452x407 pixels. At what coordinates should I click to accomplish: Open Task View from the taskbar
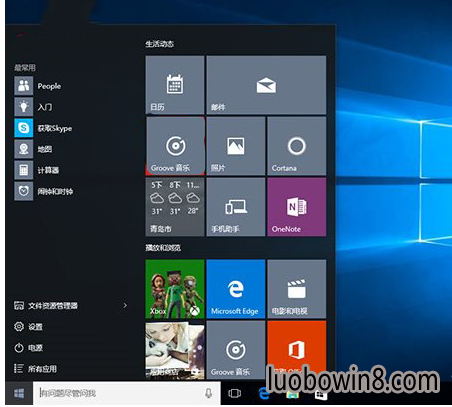click(234, 393)
